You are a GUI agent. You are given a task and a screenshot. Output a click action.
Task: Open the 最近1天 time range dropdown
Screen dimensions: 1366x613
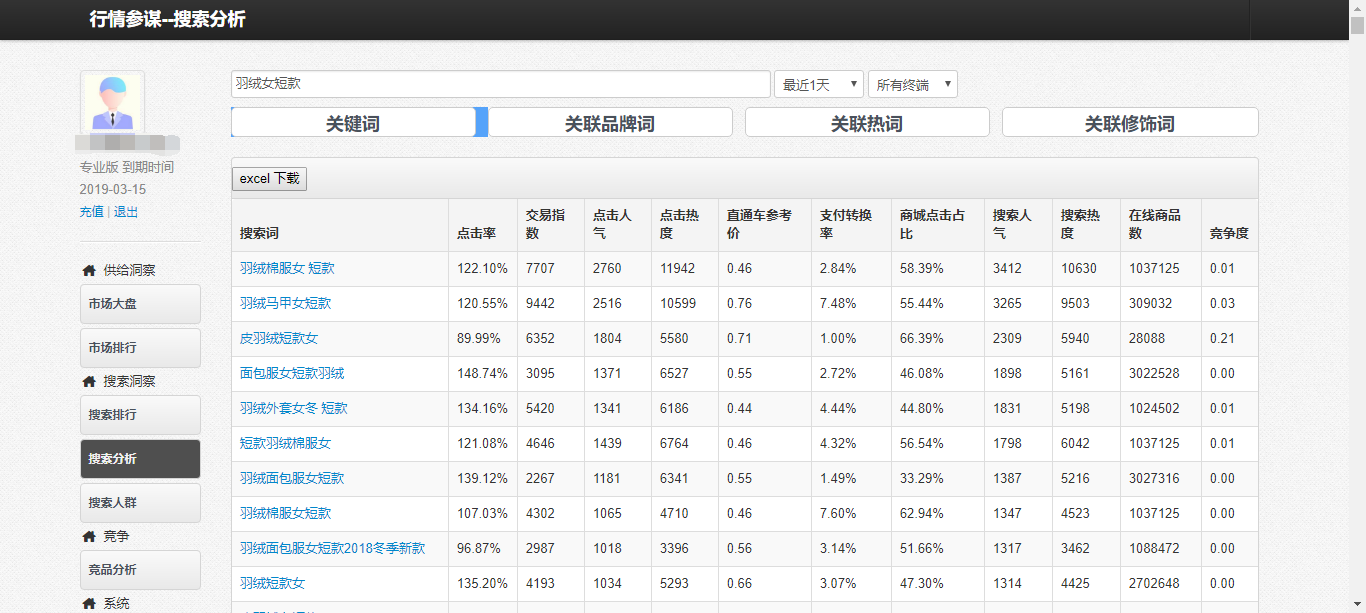(x=818, y=85)
